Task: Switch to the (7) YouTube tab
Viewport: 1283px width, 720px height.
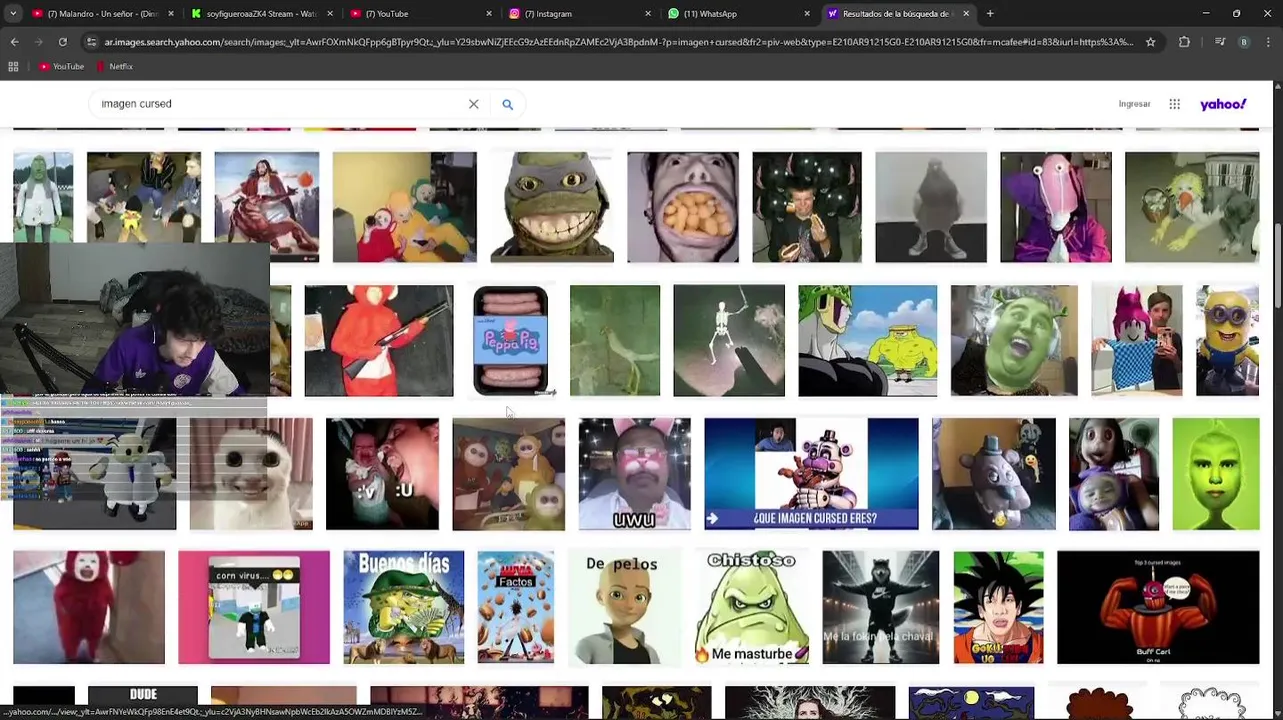Action: (421, 14)
